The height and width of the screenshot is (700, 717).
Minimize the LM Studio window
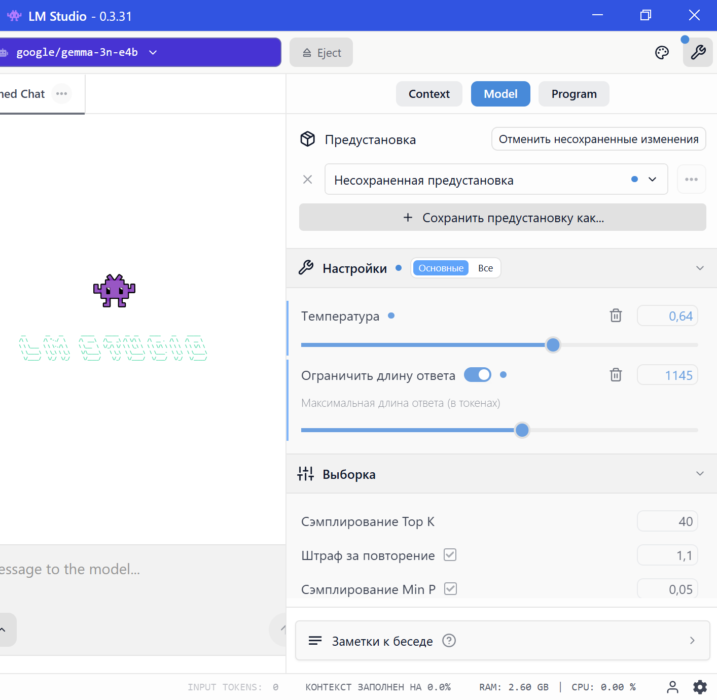pos(597,15)
